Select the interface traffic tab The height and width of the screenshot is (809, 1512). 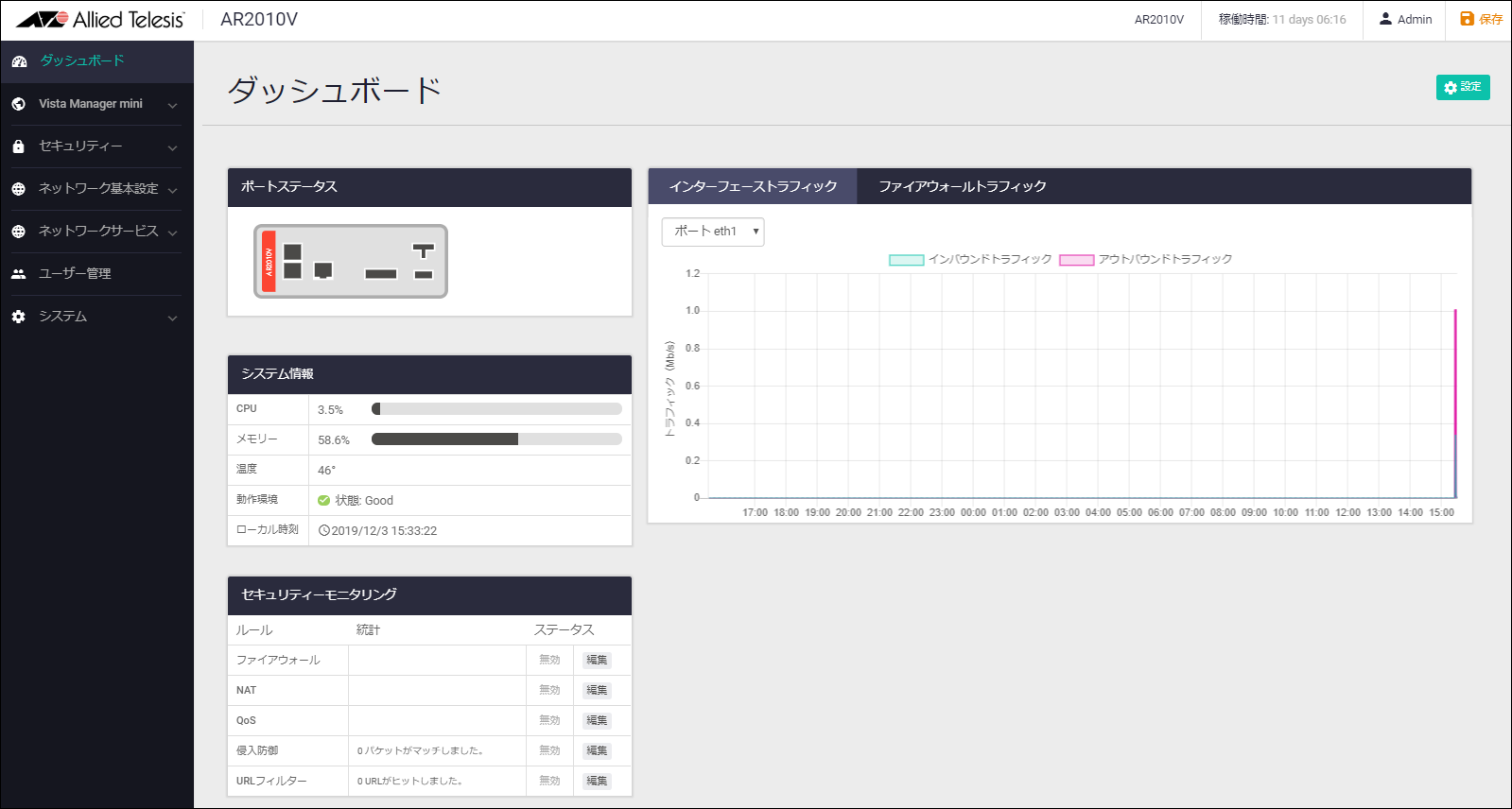tap(753, 187)
